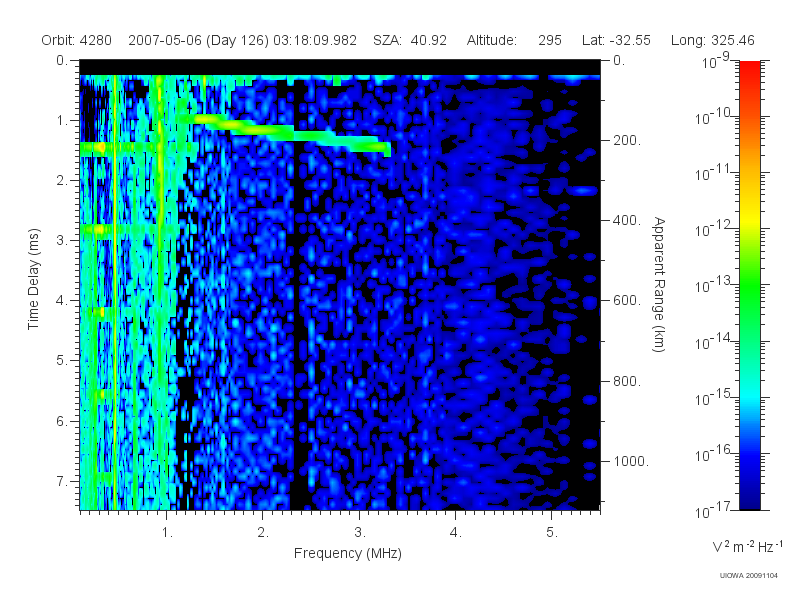
Task: Click the 'Frequency (MHz)' axis label
Action: pyautogui.click(x=348, y=554)
